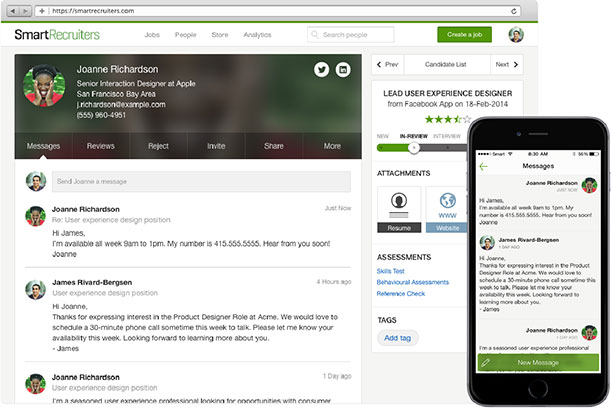This screenshot has width=611, height=408.
Task: Click Joanne's email j.richardson@example.com
Action: [121, 104]
